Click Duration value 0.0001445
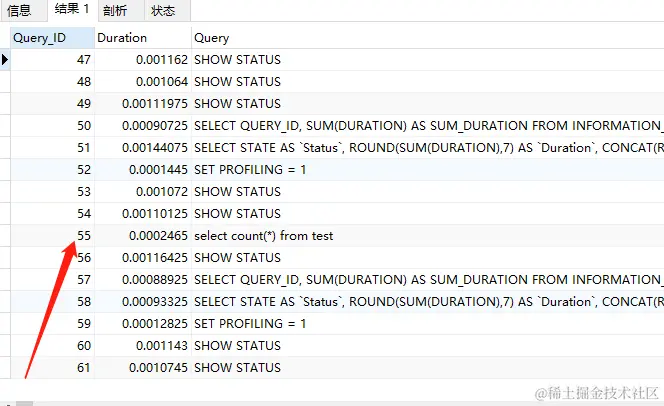The width and height of the screenshot is (664, 406). (143, 169)
